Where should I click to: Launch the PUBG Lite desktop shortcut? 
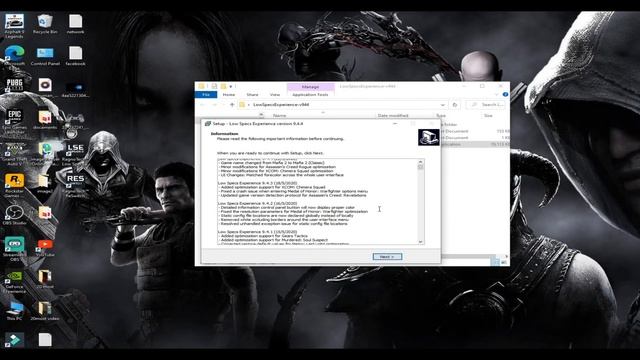click(x=14, y=85)
